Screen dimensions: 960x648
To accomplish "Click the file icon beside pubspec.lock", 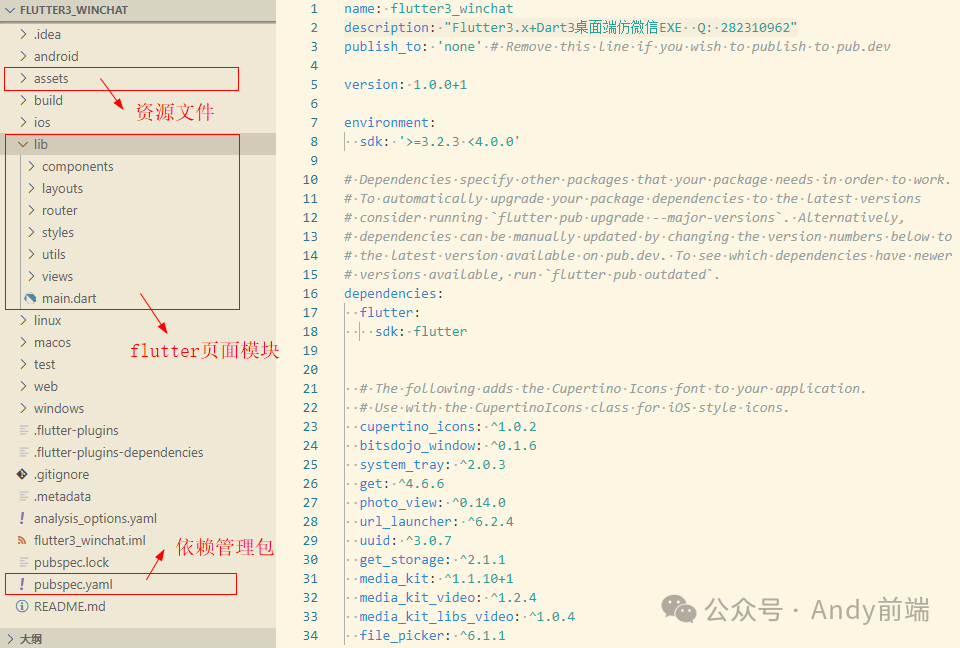I will pyautogui.click(x=24, y=562).
